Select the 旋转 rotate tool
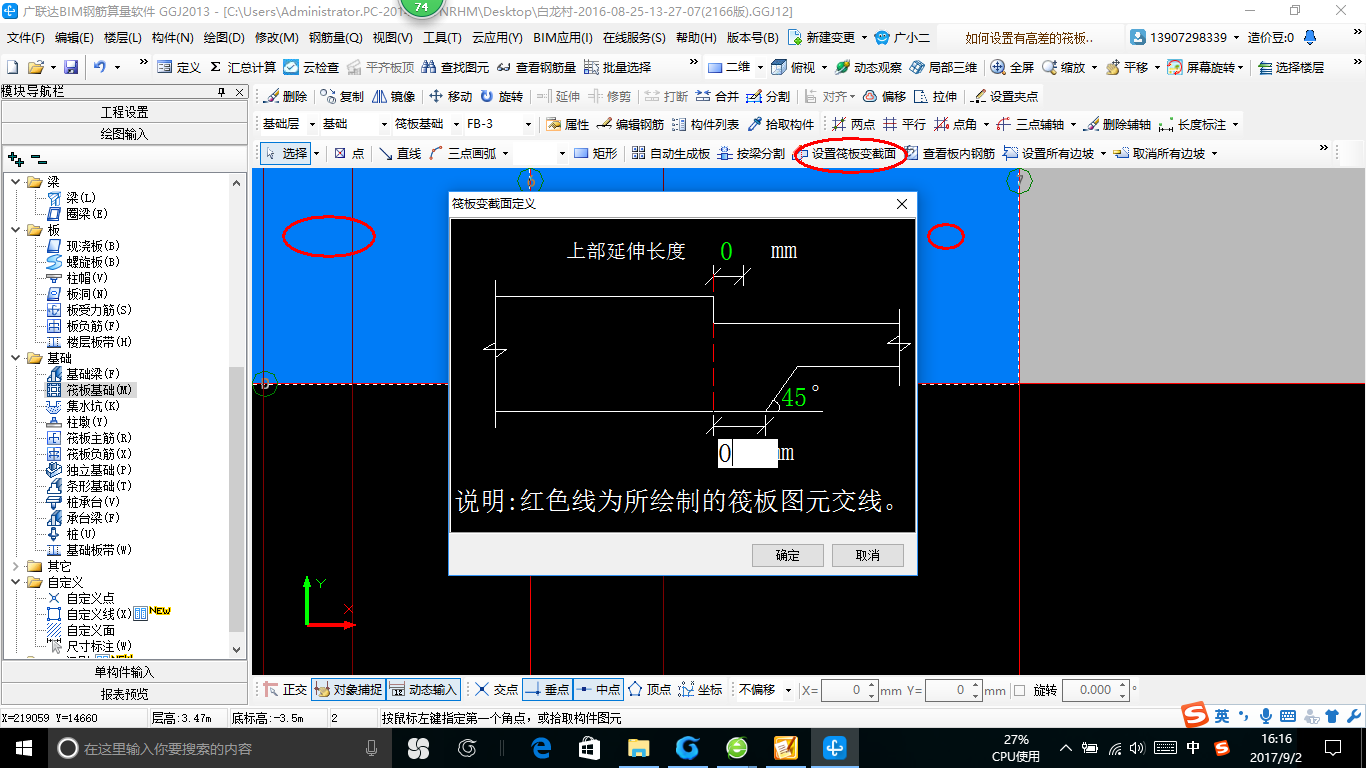This screenshot has width=1366, height=768. 501,97
